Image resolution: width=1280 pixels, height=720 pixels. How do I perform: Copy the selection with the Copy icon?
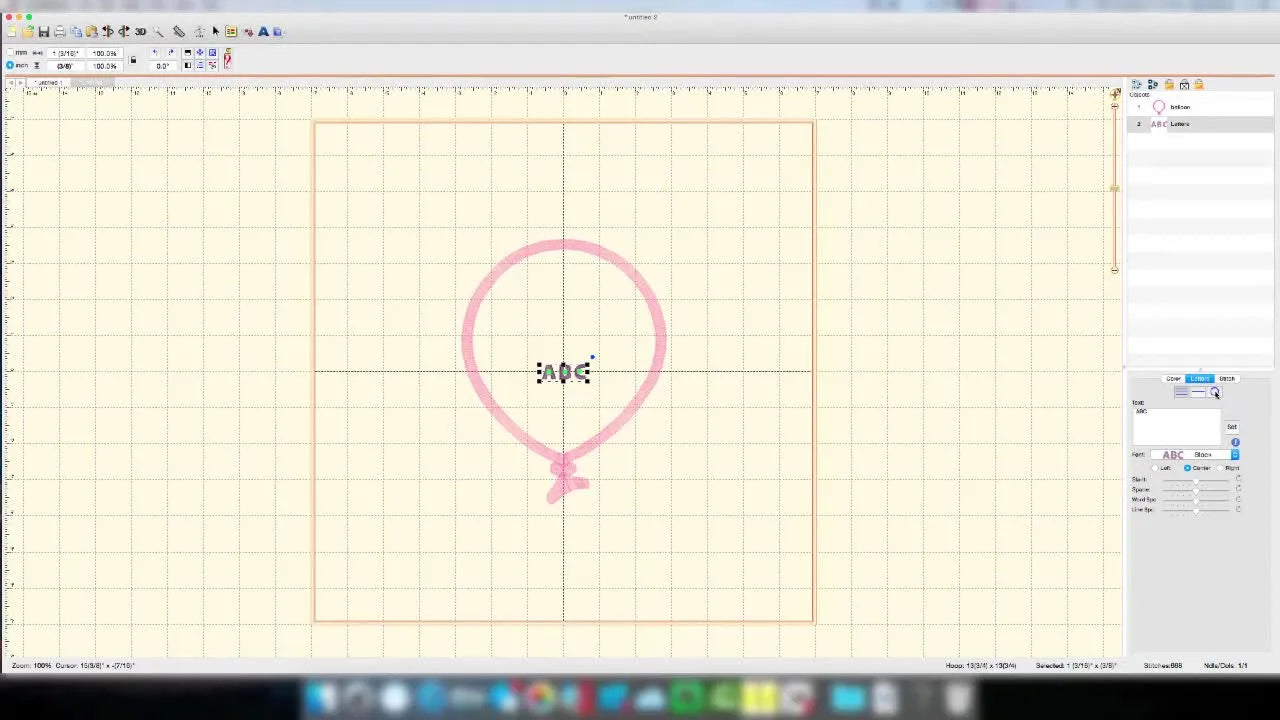coord(76,32)
